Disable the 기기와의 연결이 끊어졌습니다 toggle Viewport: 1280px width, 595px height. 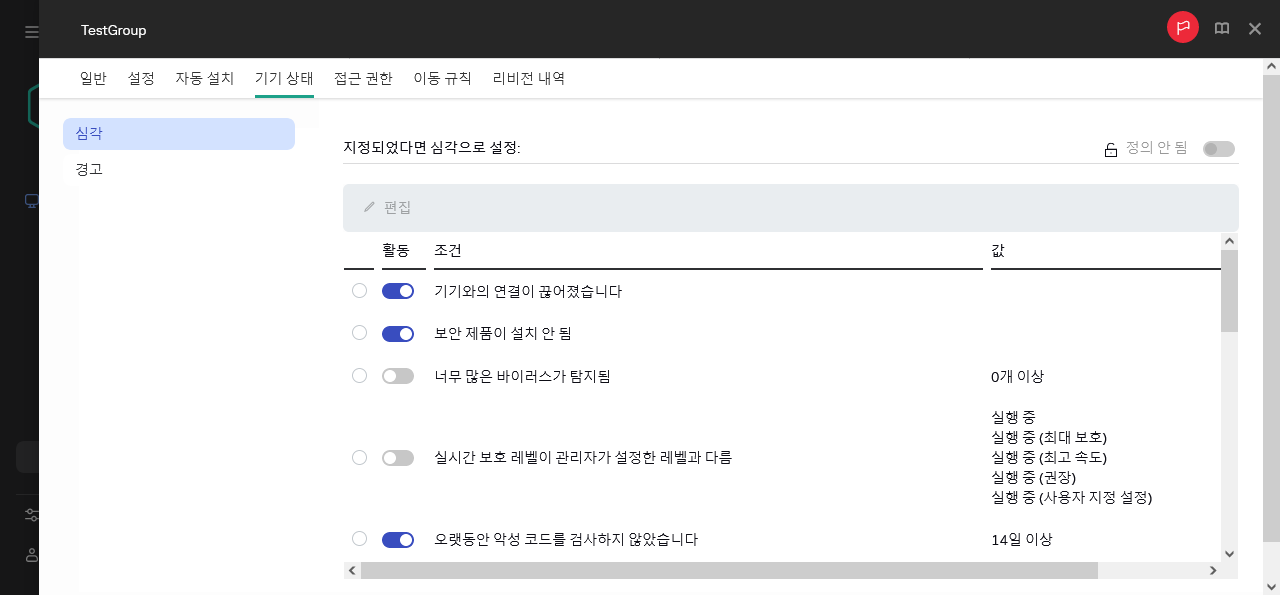398,290
